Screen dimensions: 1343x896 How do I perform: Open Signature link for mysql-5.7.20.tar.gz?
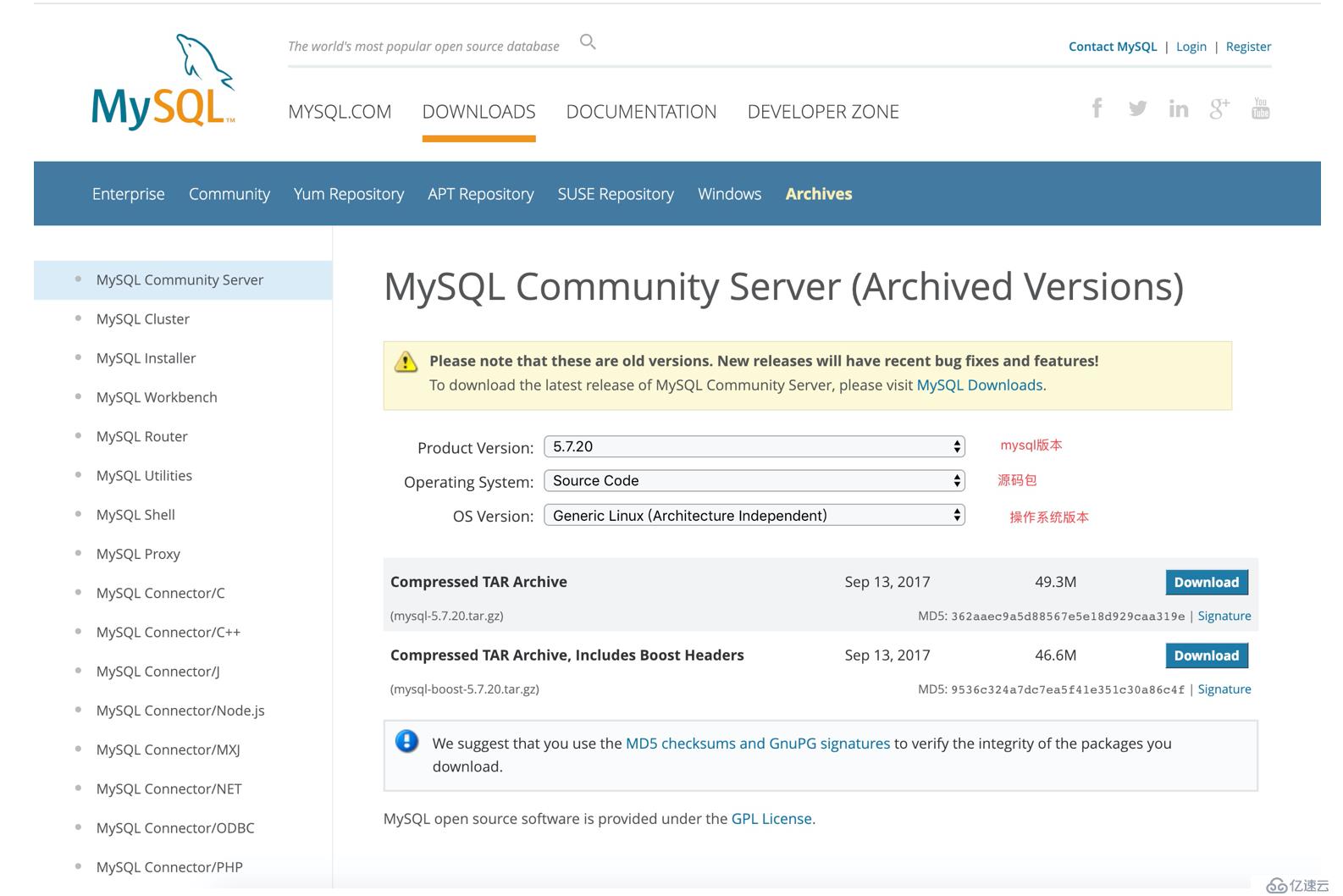1224,616
